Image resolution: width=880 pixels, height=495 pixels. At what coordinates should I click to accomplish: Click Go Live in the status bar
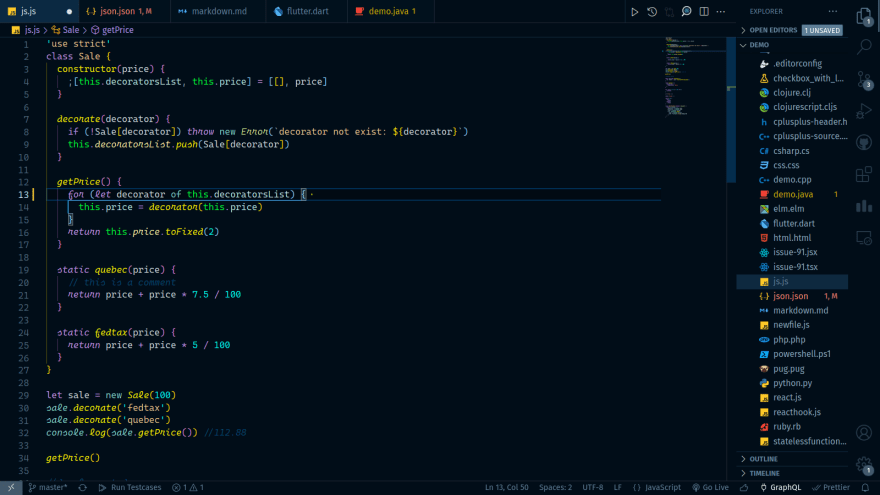coord(711,488)
